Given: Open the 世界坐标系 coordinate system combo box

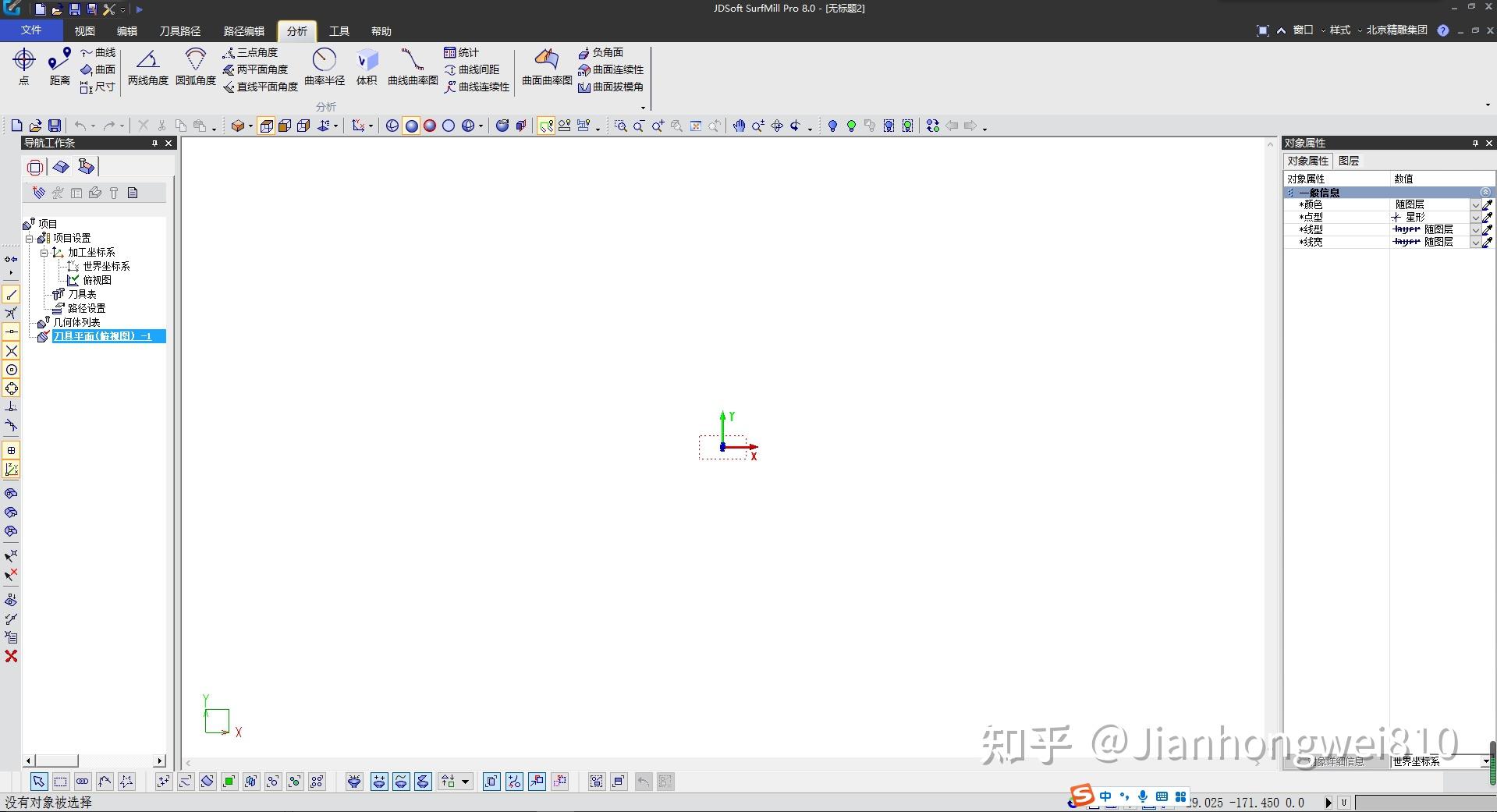Looking at the screenshot, I should [1440, 761].
